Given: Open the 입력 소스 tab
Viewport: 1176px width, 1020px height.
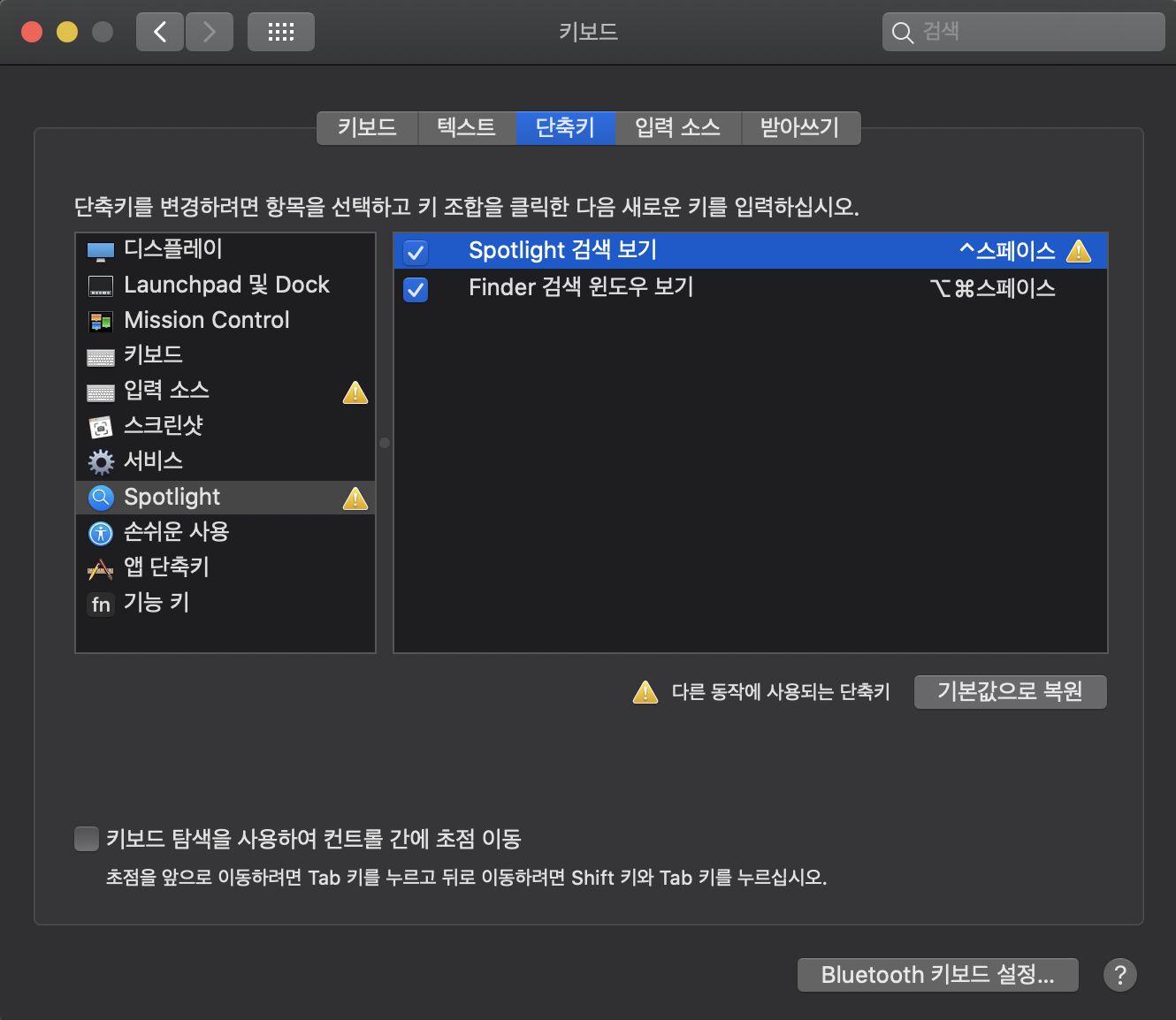Looking at the screenshot, I should click(x=677, y=127).
